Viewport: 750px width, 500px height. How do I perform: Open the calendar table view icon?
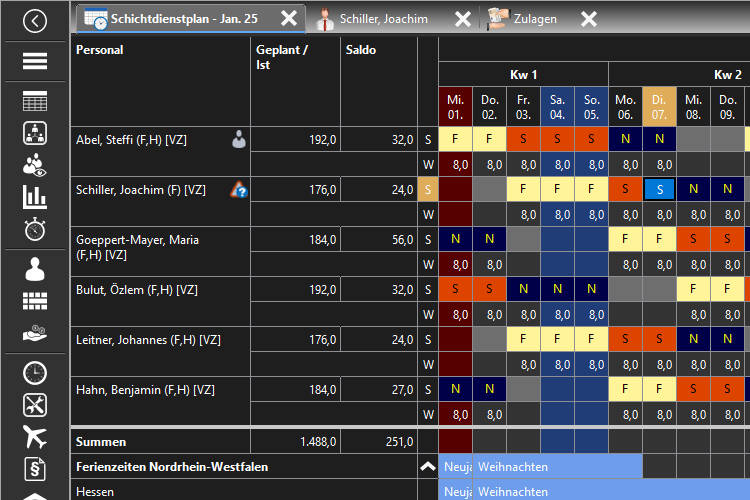35,101
